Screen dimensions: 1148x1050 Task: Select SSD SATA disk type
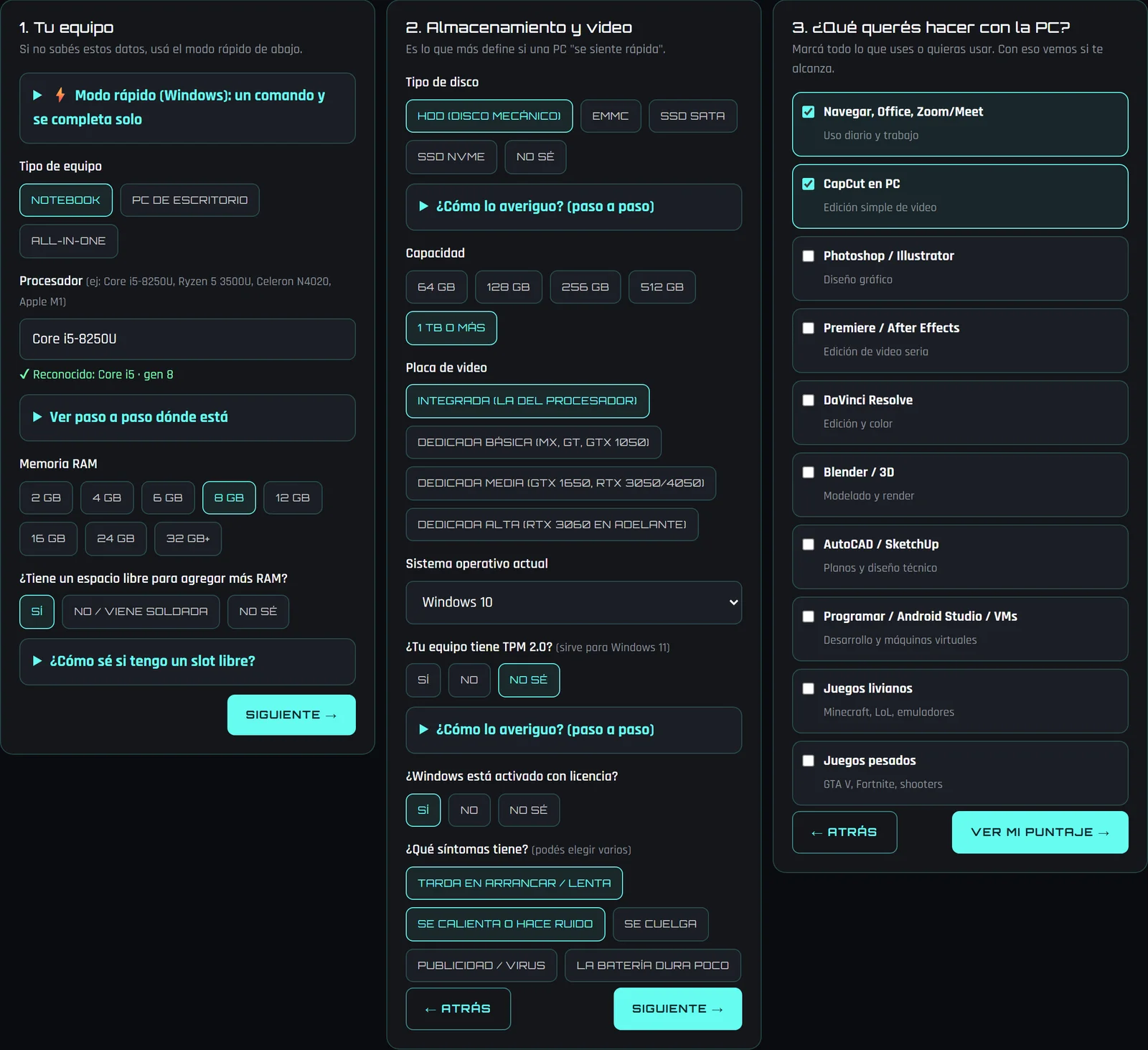tap(692, 116)
